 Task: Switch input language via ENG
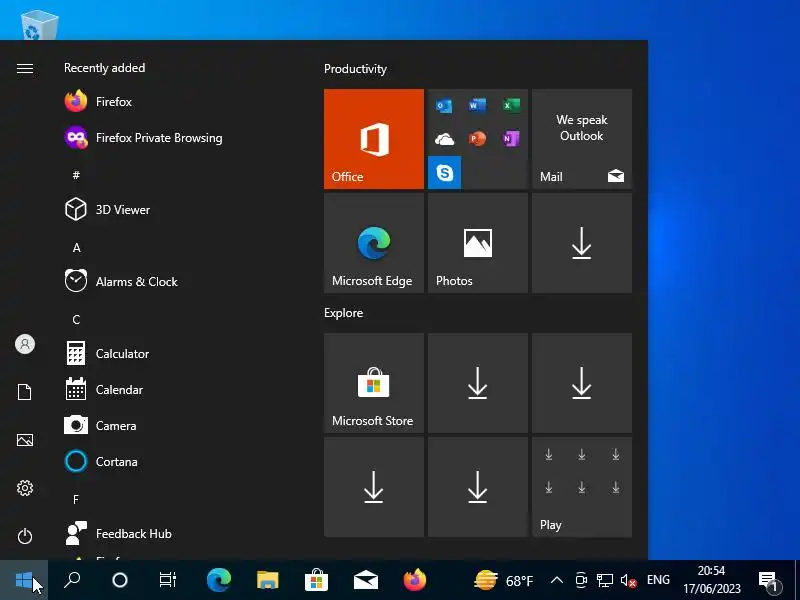[658, 580]
